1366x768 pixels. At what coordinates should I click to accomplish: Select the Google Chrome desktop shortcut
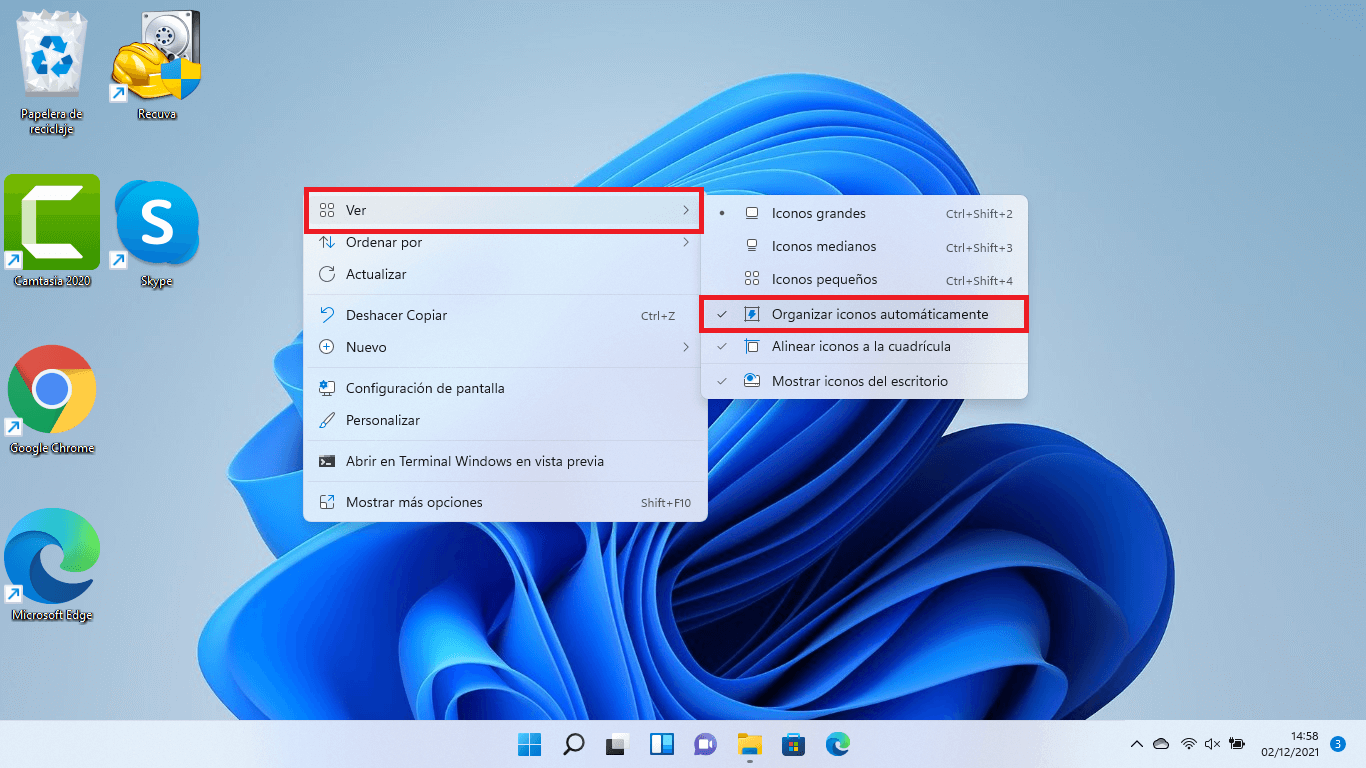52,399
